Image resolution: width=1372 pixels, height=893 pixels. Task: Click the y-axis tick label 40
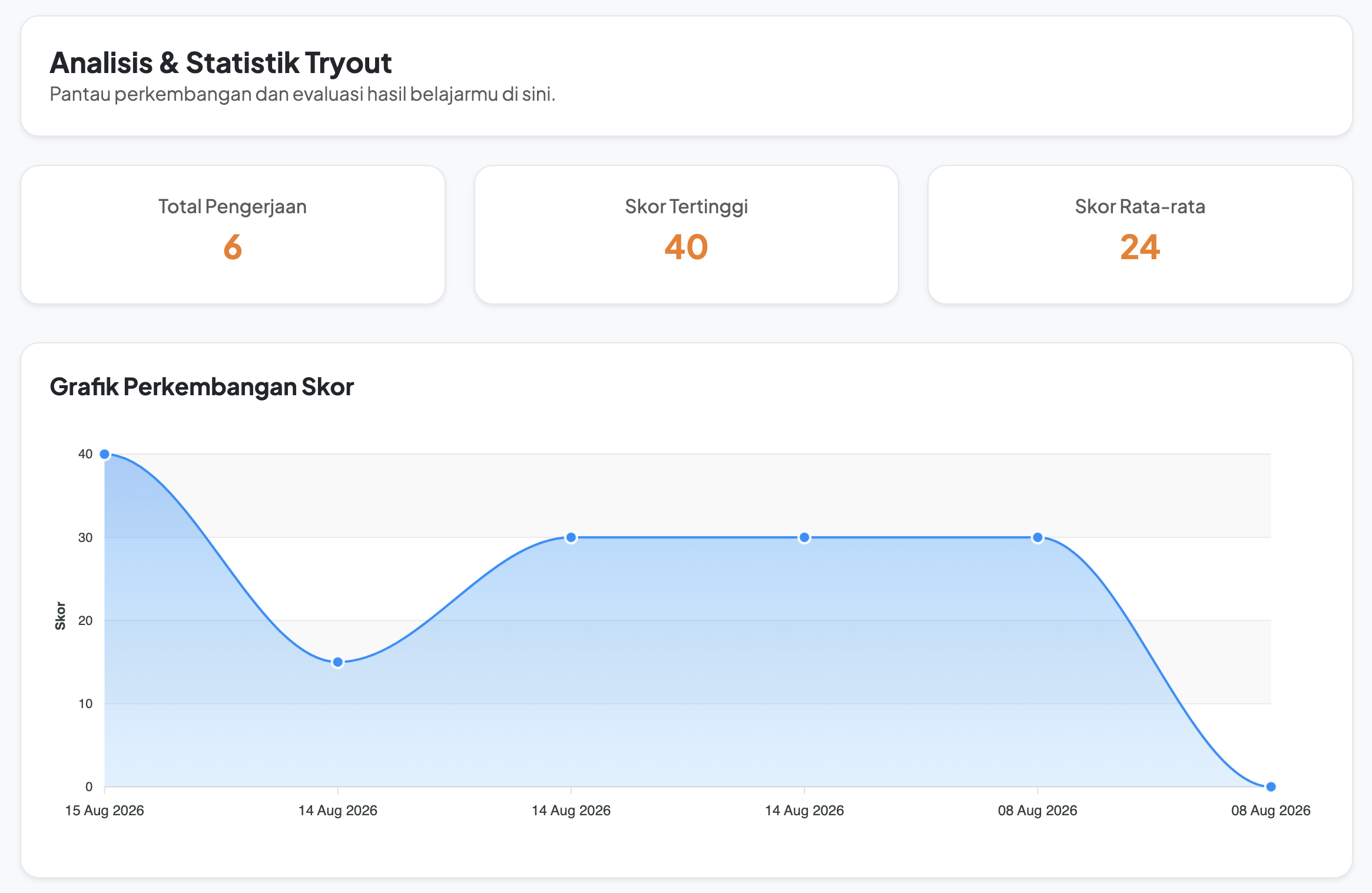(x=85, y=454)
